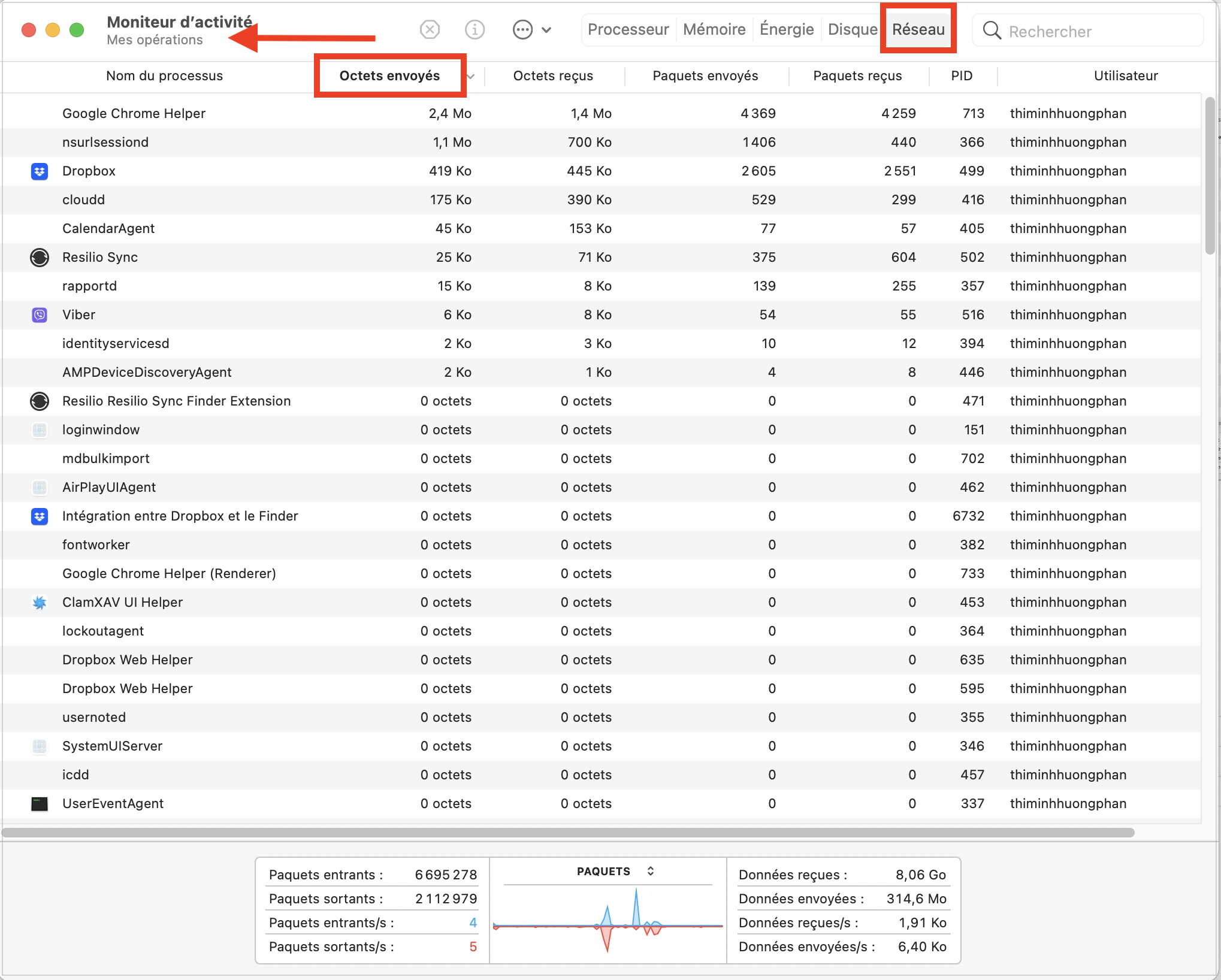Select the rapportd process row

[x=602, y=286]
